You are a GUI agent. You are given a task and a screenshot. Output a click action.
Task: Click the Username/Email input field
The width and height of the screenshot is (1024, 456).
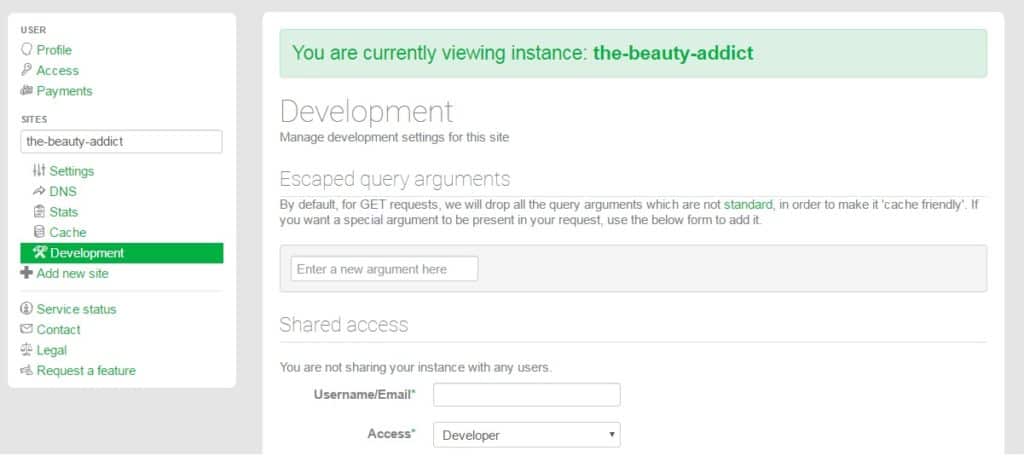(x=526, y=395)
